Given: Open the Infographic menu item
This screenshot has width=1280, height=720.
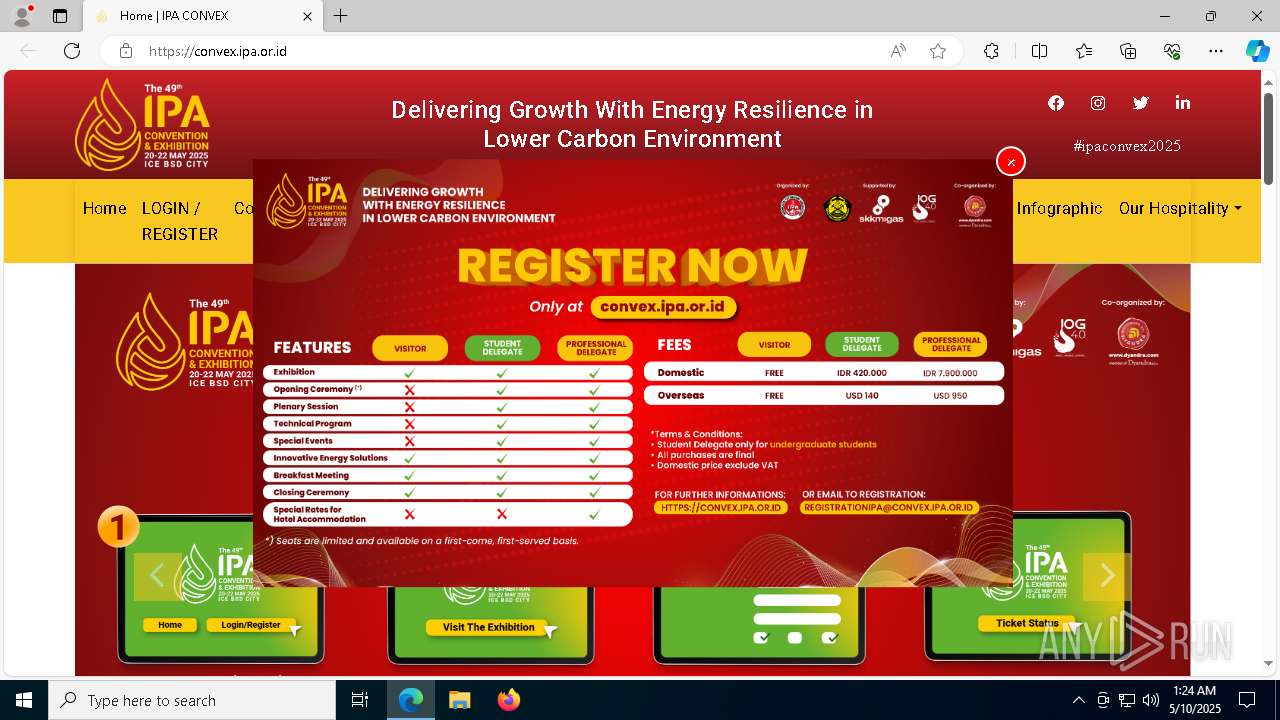Looking at the screenshot, I should click(1059, 208).
